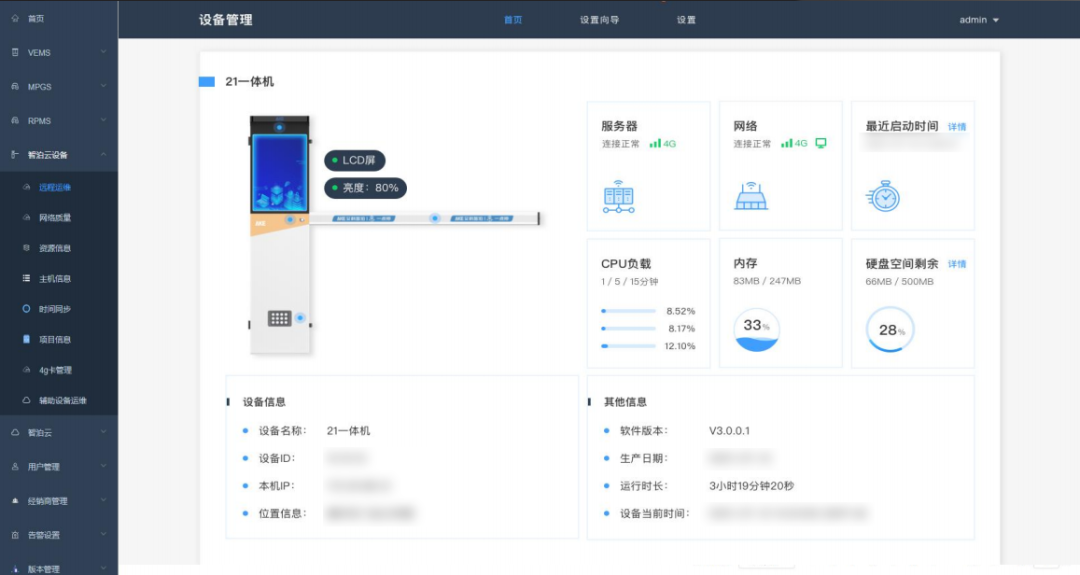The width and height of the screenshot is (1080, 575).
Task: Click the 8.52% CPU load bar
Action: [628, 311]
